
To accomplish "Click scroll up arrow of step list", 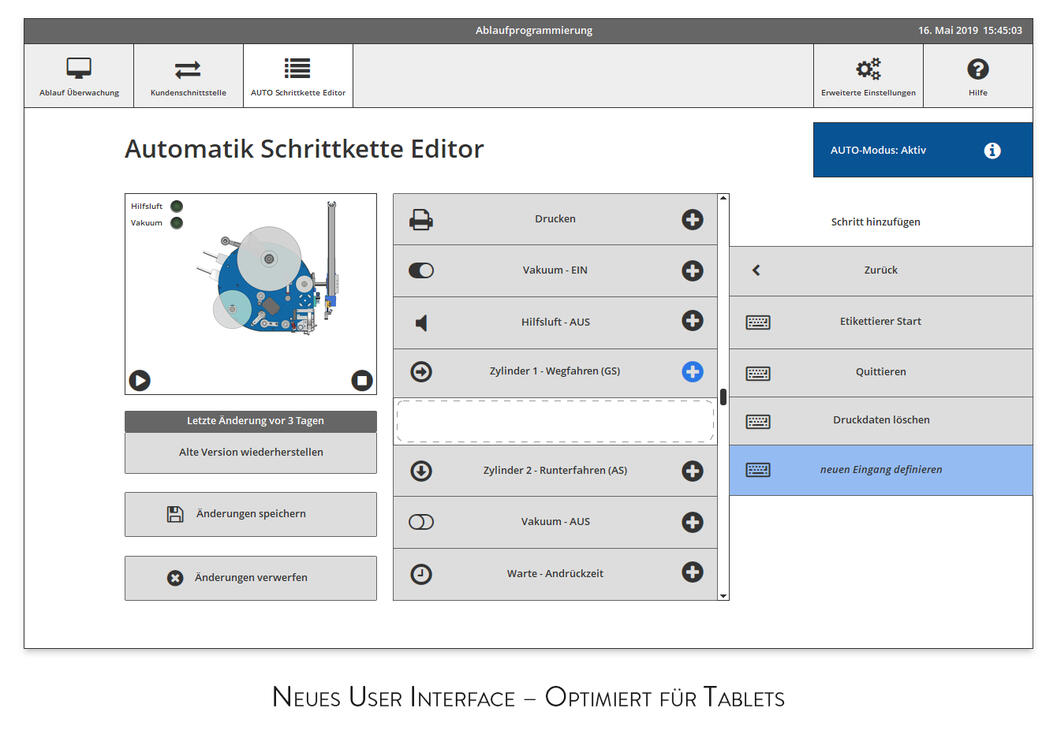I will click(x=723, y=198).
